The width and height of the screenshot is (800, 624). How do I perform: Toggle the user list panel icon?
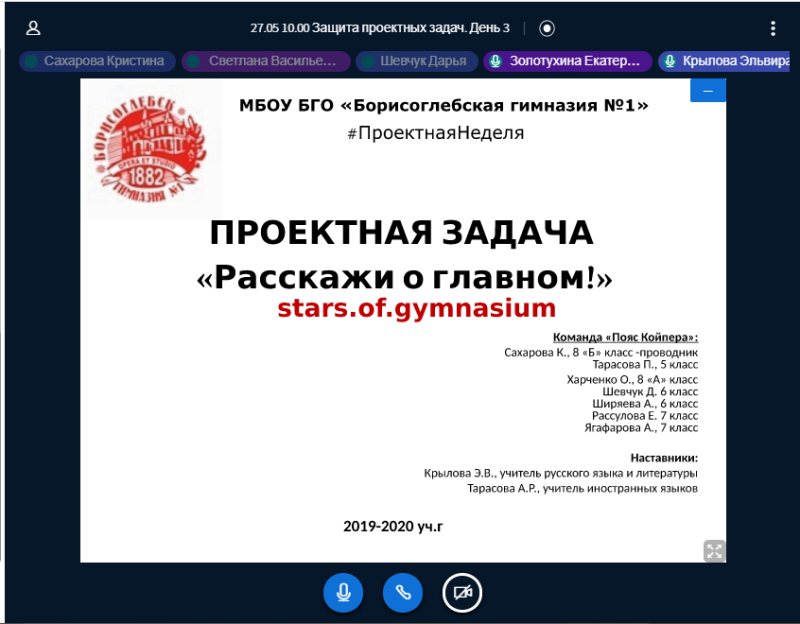pyautogui.click(x=34, y=28)
